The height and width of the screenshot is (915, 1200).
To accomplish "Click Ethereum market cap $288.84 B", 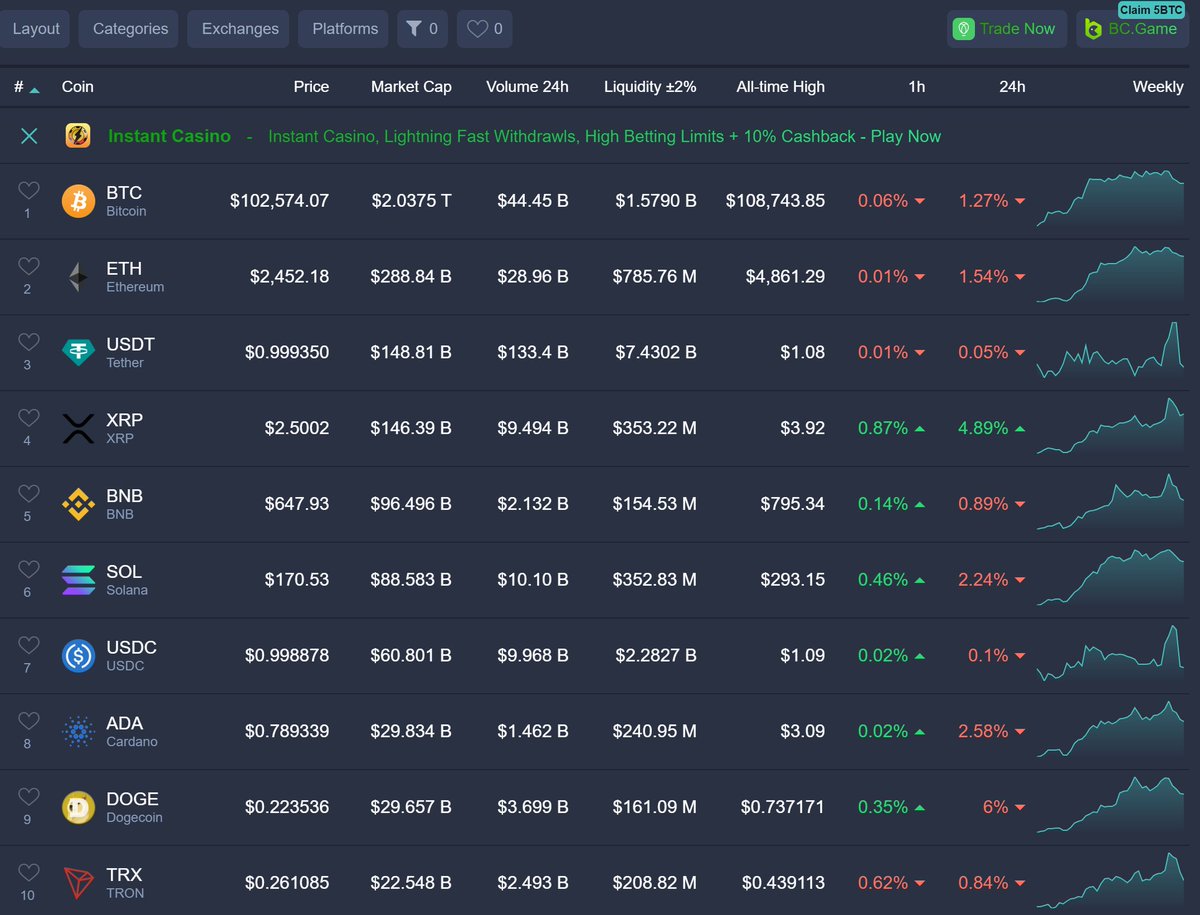I will pyautogui.click(x=411, y=277).
